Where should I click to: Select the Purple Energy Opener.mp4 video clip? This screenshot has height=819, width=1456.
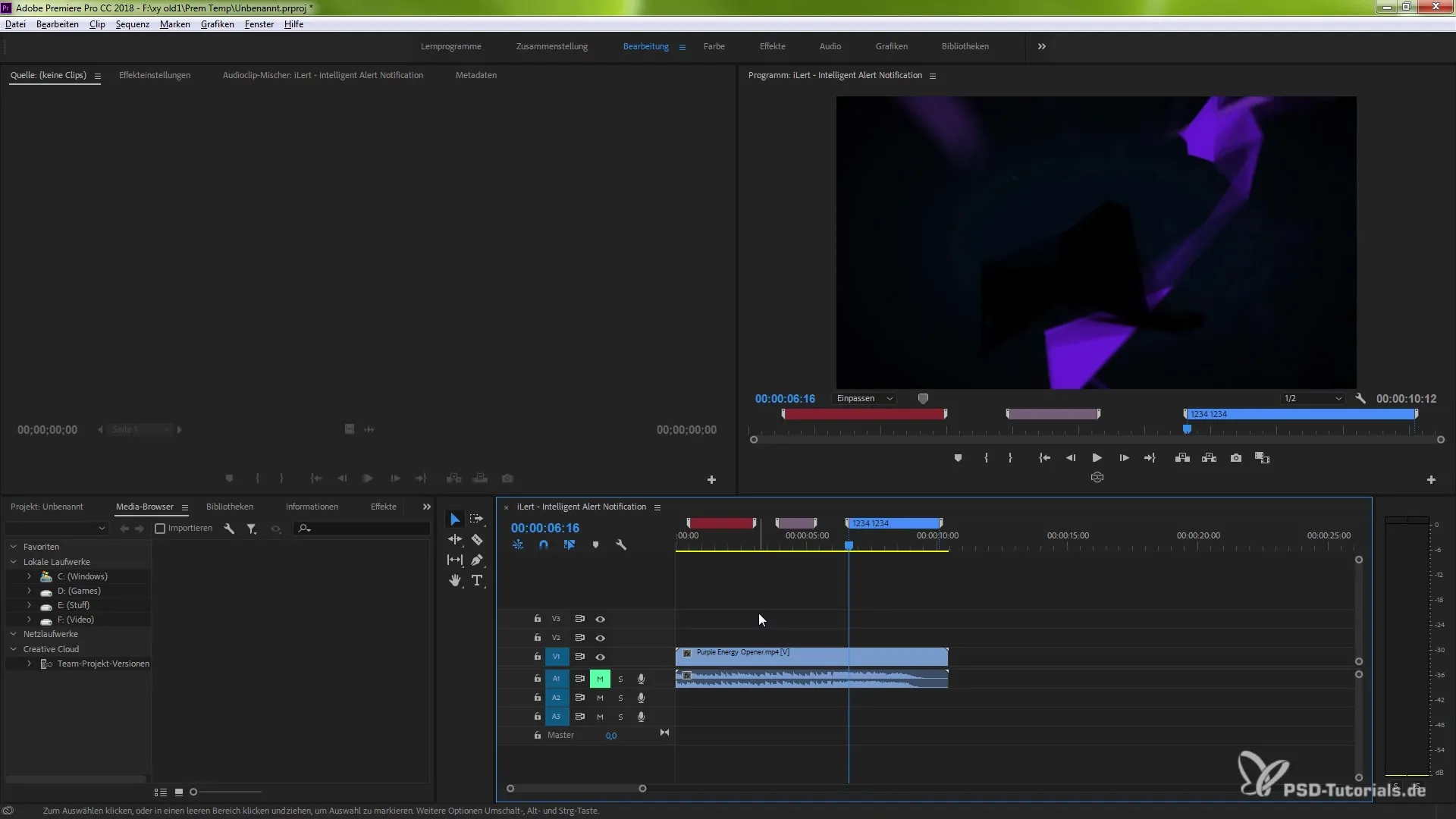tap(811, 657)
